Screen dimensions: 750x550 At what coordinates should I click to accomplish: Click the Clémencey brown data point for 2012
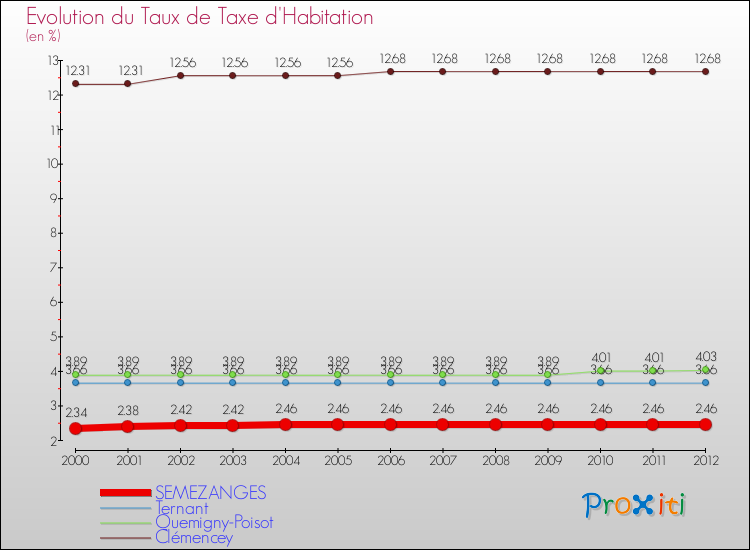tap(706, 71)
